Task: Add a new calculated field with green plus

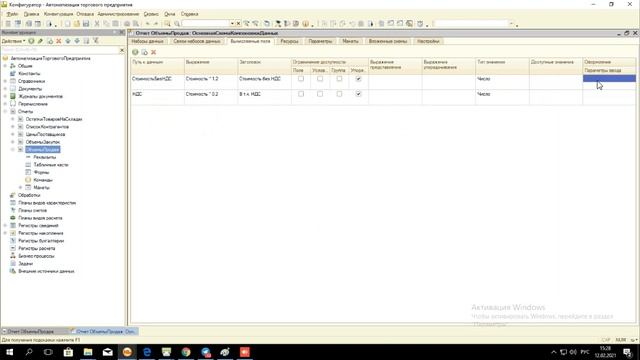Action: tap(135, 52)
